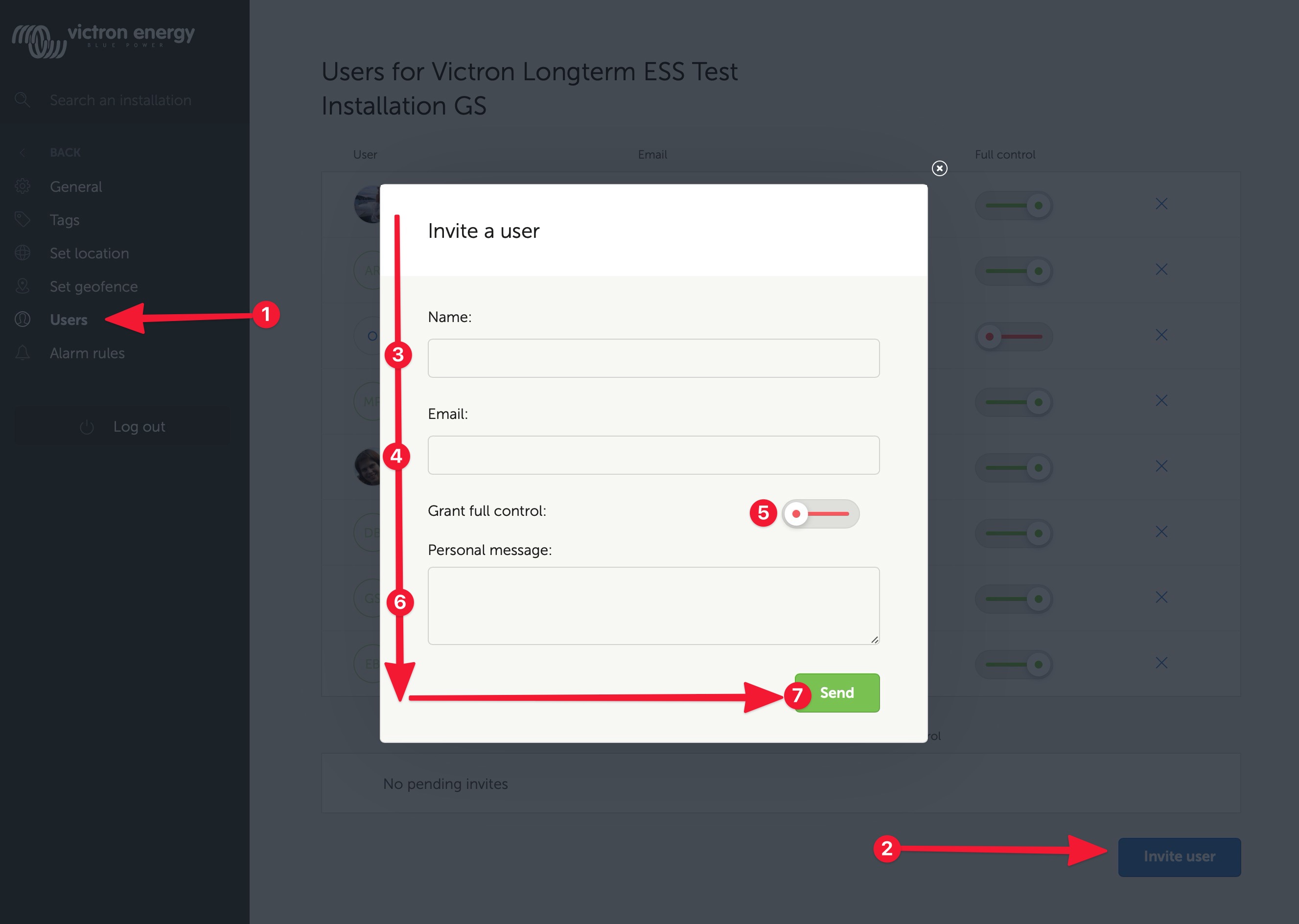Click the Log out button

click(122, 427)
